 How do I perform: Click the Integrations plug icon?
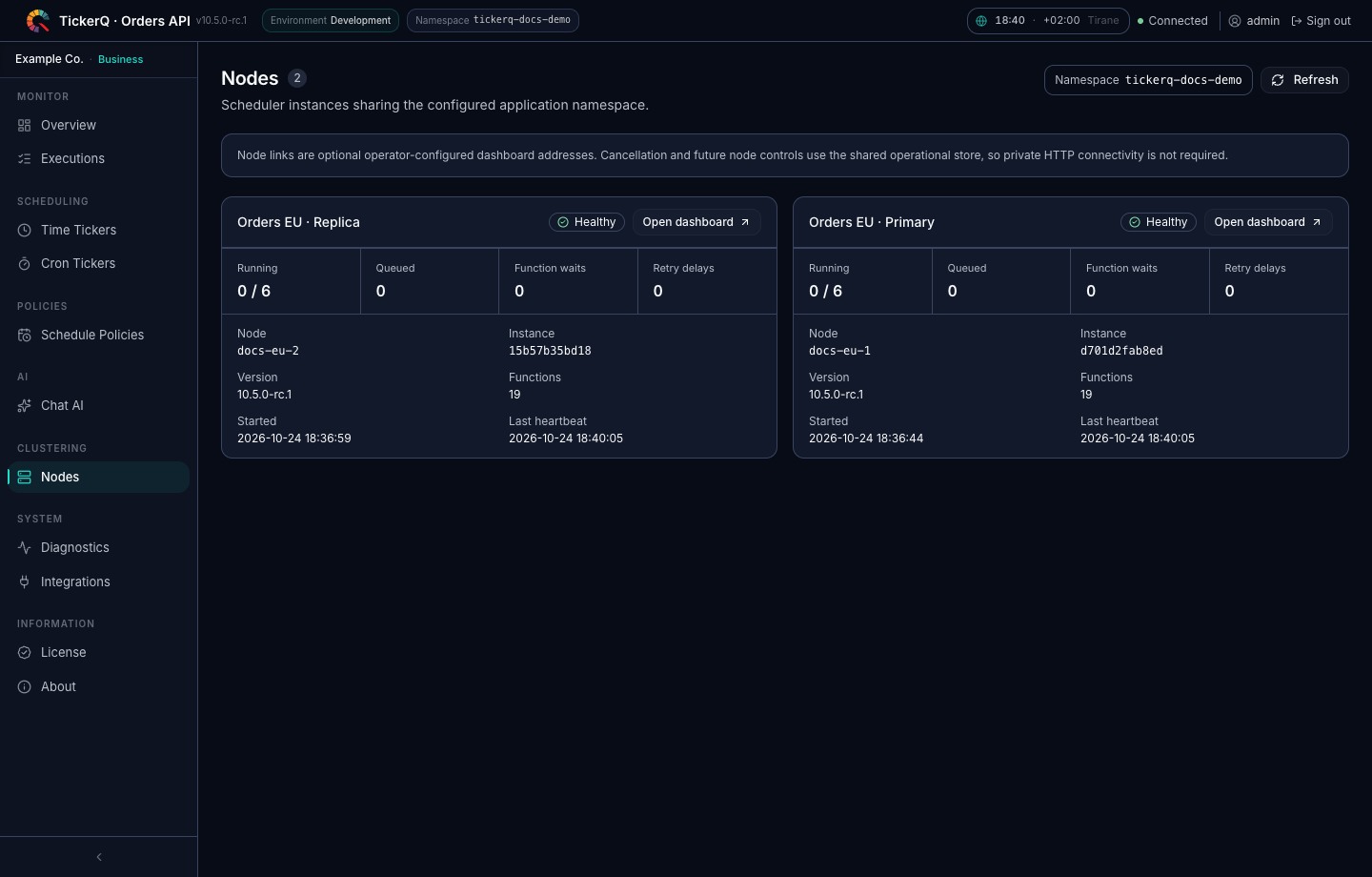tap(25, 581)
